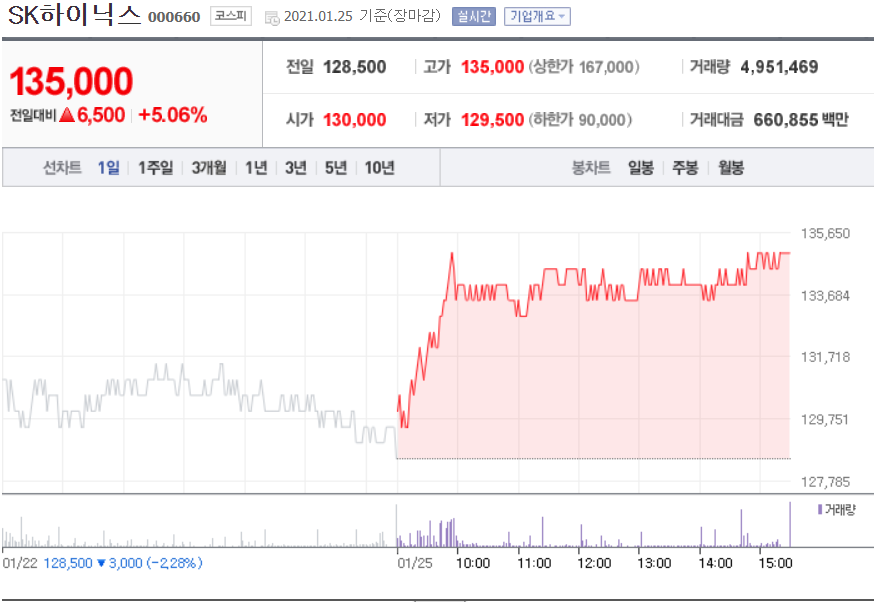Select the 3년 line chart tab
Image resolution: width=874 pixels, height=602 pixels.
pyautogui.click(x=296, y=167)
